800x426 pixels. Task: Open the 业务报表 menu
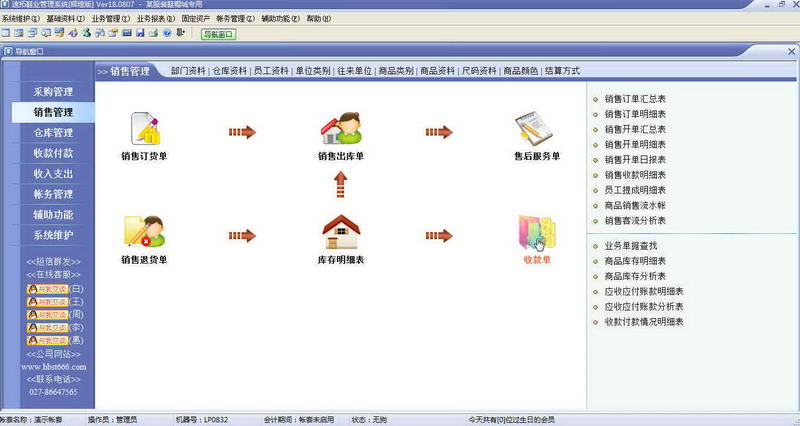click(x=156, y=18)
